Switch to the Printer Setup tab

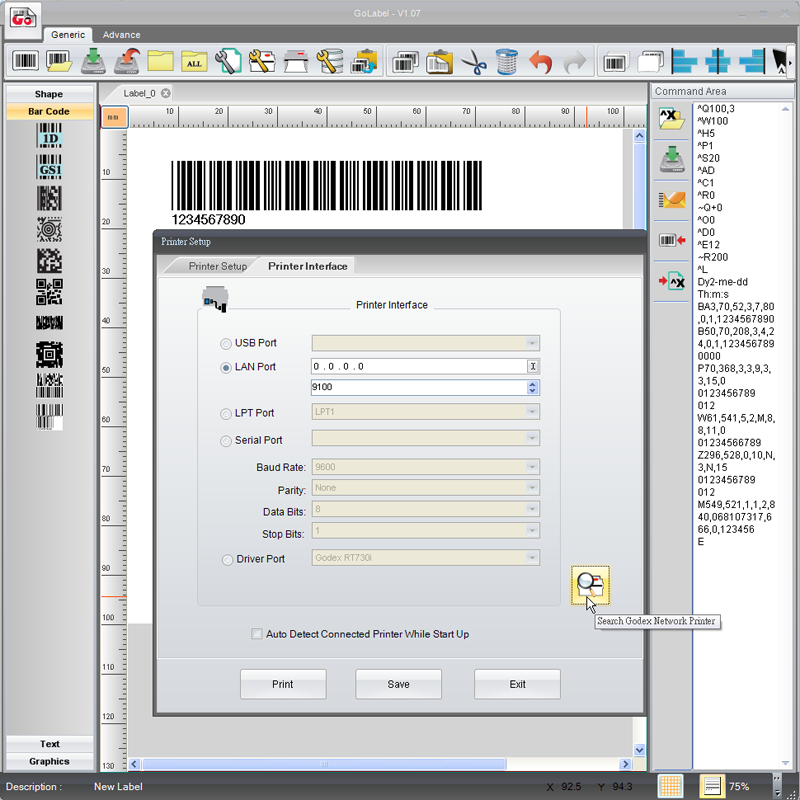(217, 266)
